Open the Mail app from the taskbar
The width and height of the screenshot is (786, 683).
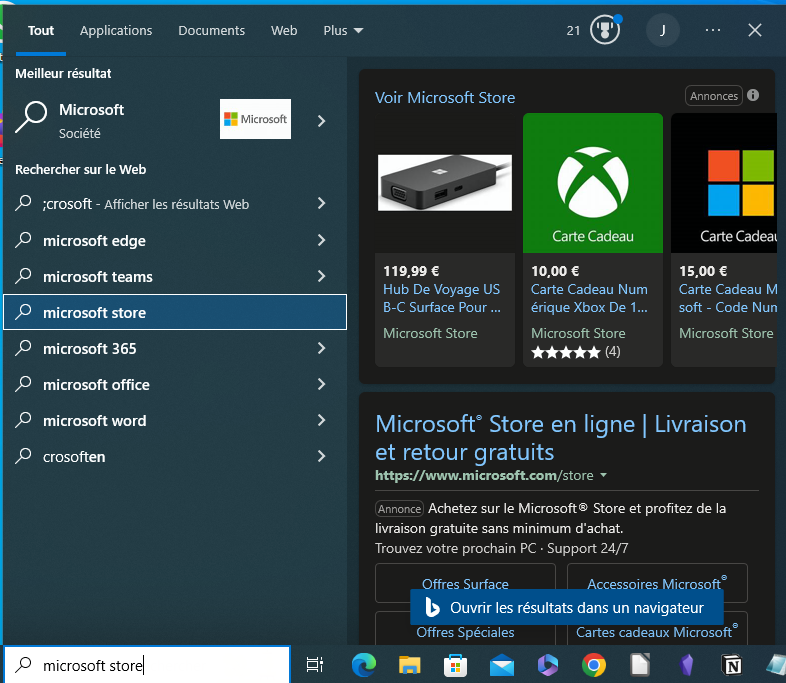(502, 665)
